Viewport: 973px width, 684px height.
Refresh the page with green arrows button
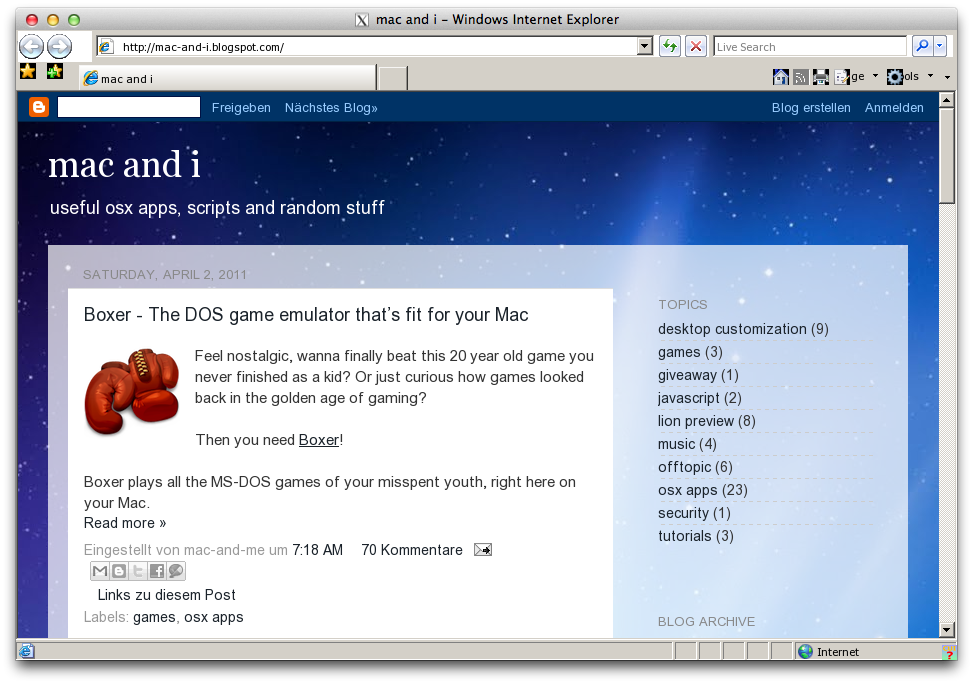[670, 47]
